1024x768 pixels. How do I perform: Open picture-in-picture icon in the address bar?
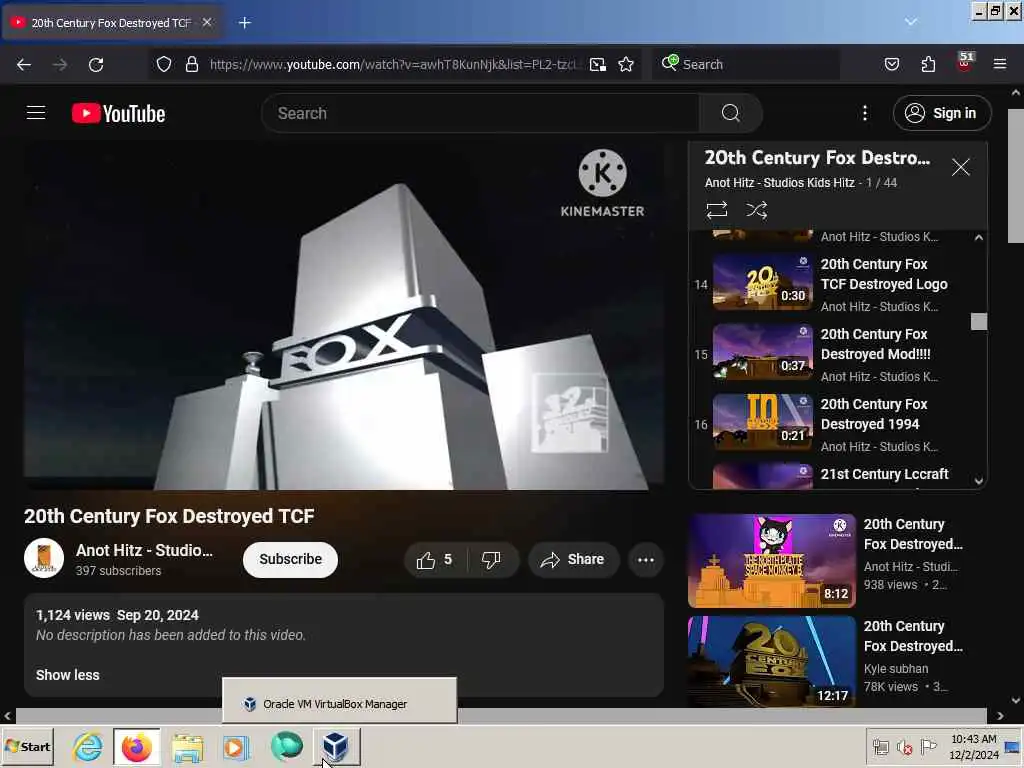pyautogui.click(x=598, y=64)
